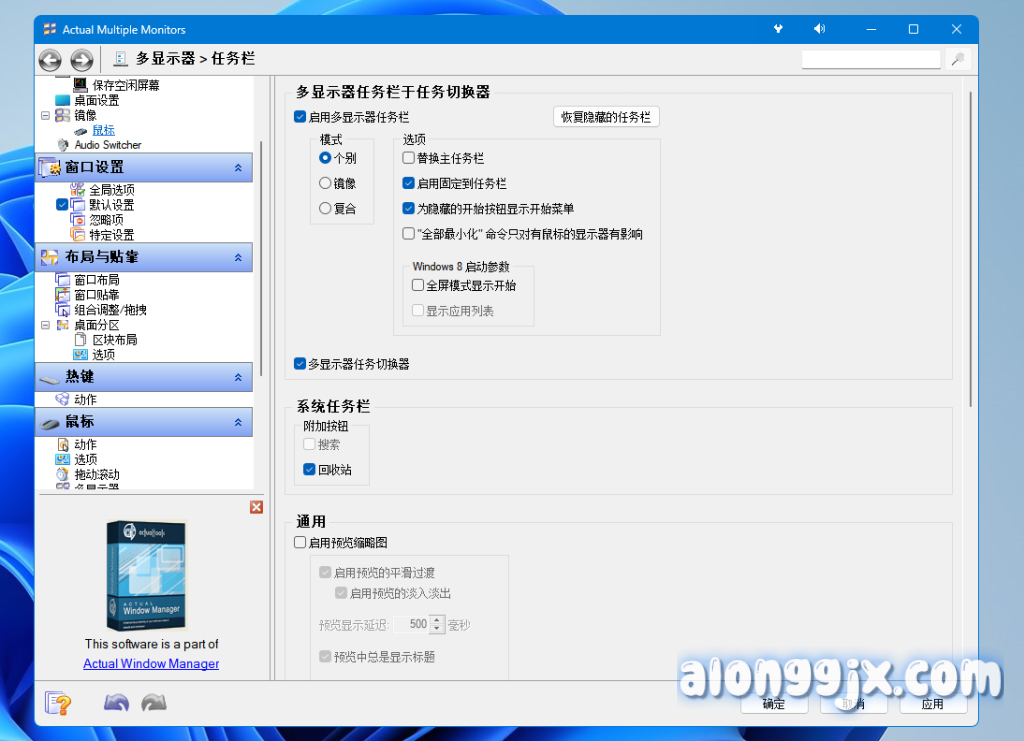Viewport: 1024px width, 741px height.
Task: Collapse the 桌面分区 tree node
Action: tap(45, 325)
